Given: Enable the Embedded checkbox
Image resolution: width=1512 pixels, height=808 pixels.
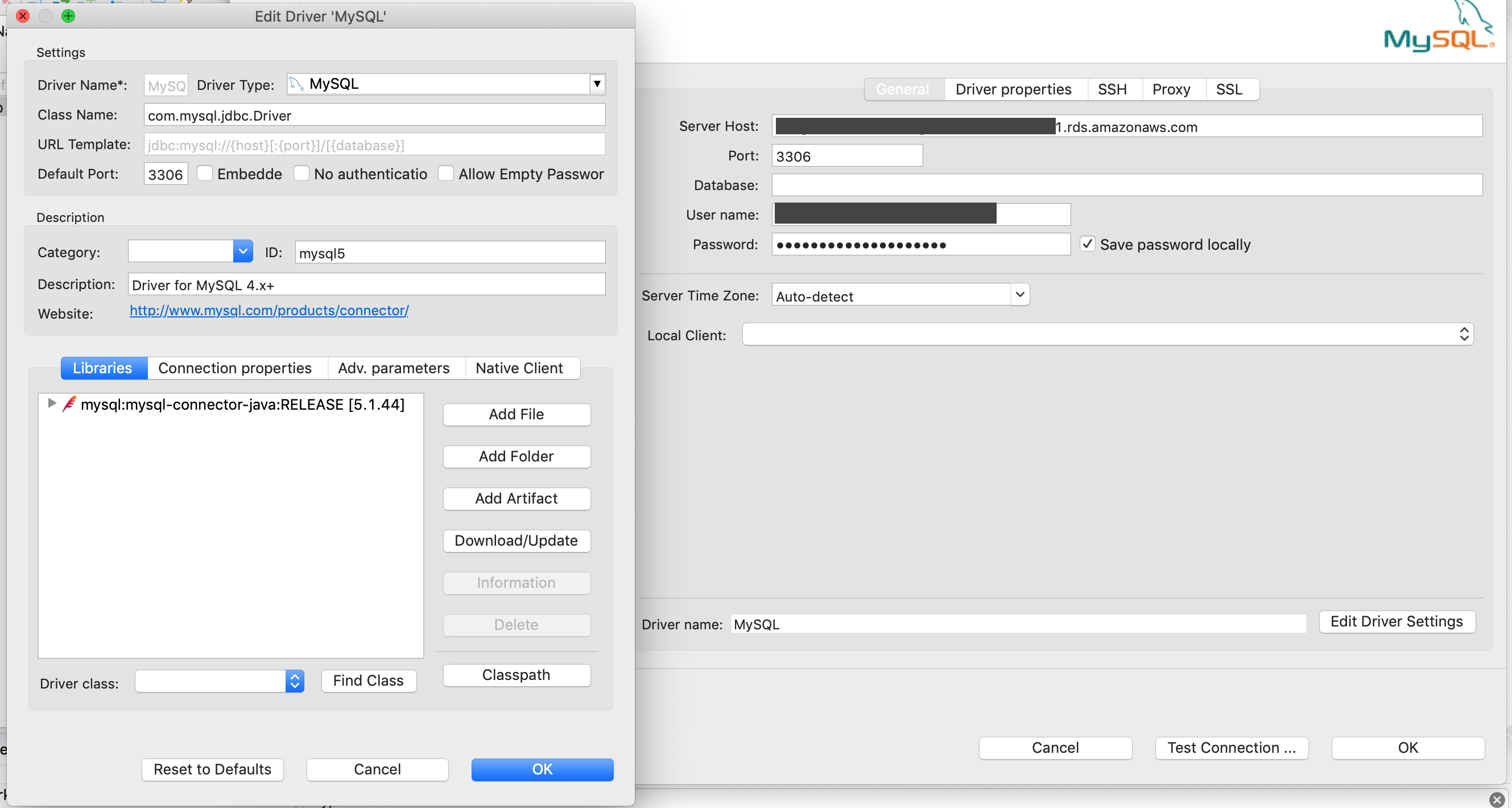Looking at the screenshot, I should (x=205, y=173).
